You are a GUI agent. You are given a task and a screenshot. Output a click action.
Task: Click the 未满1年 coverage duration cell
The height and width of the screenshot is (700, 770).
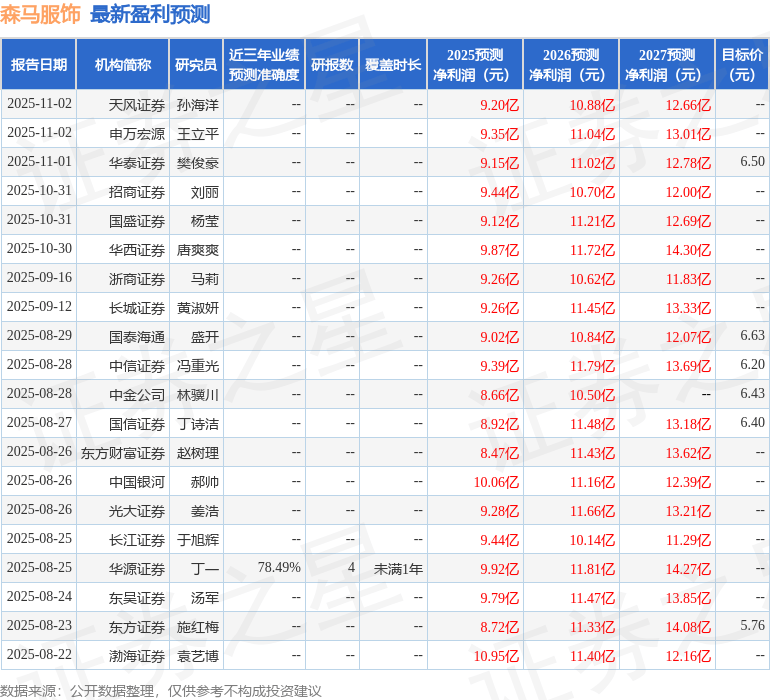click(x=398, y=568)
